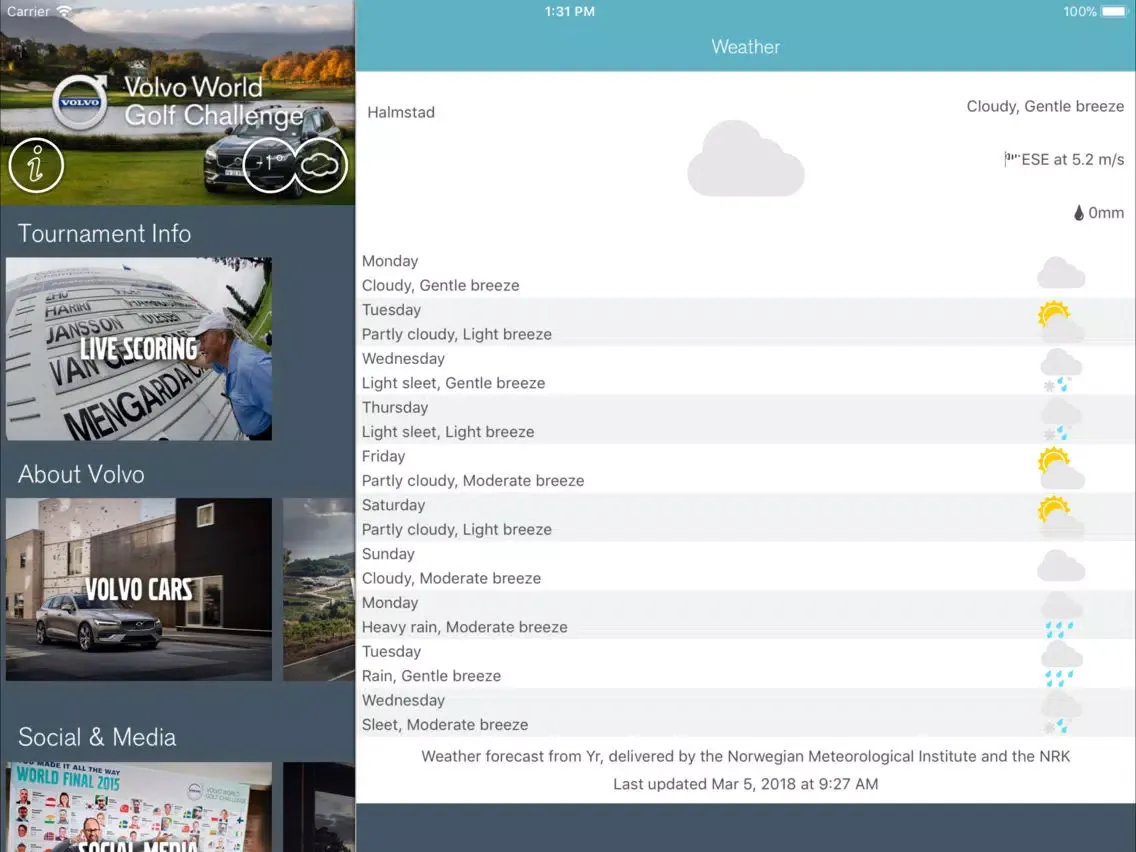Tap ESE at 5.2 m/s wind text
Screen dimensions: 1136x852
[1072, 159]
